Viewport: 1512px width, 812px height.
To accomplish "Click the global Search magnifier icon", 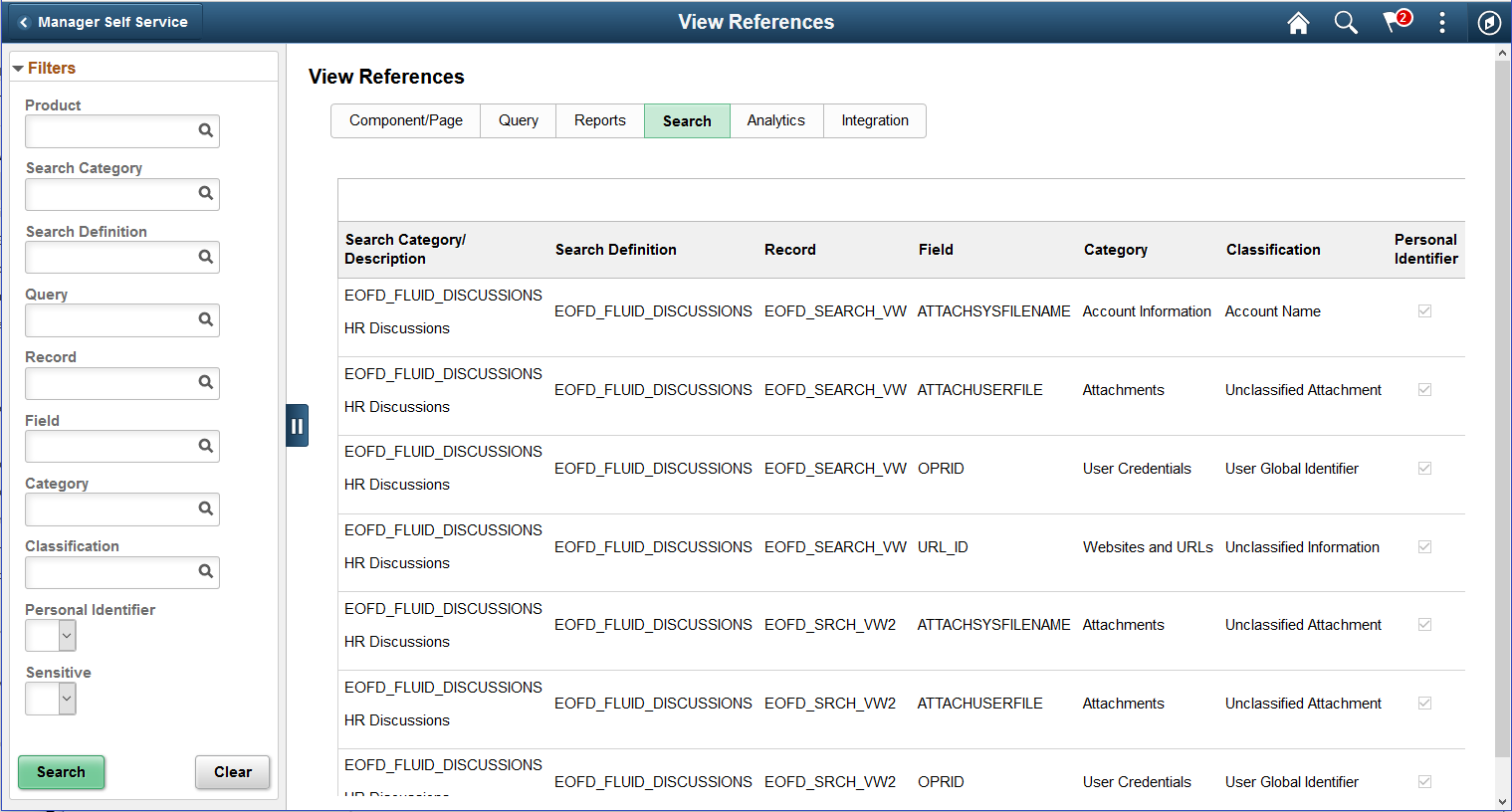I will [1346, 22].
